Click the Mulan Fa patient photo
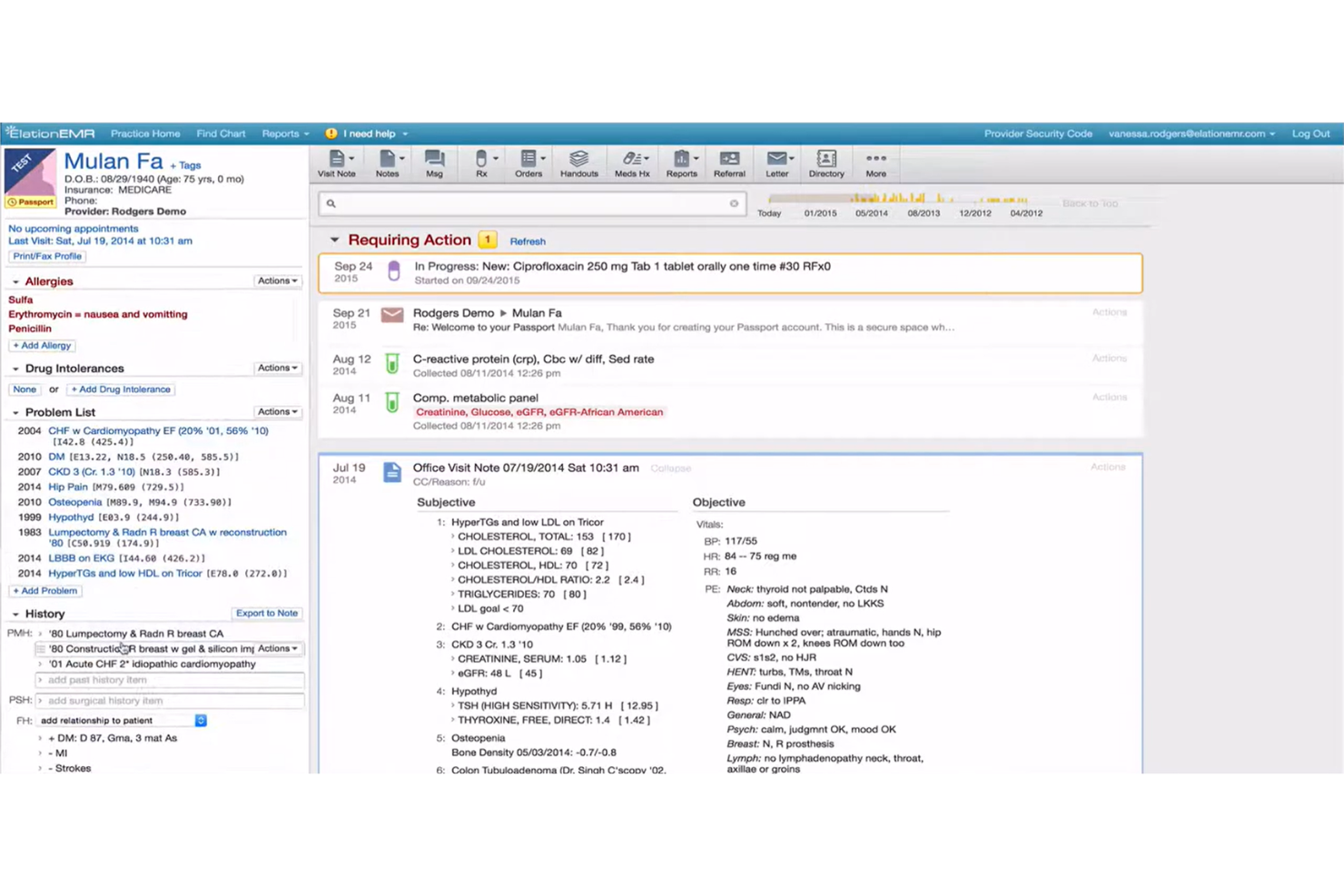 coord(30,172)
